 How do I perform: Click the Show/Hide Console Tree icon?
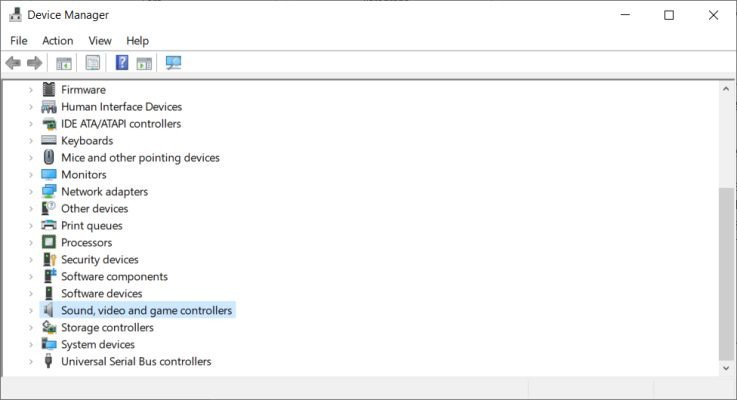(63, 63)
